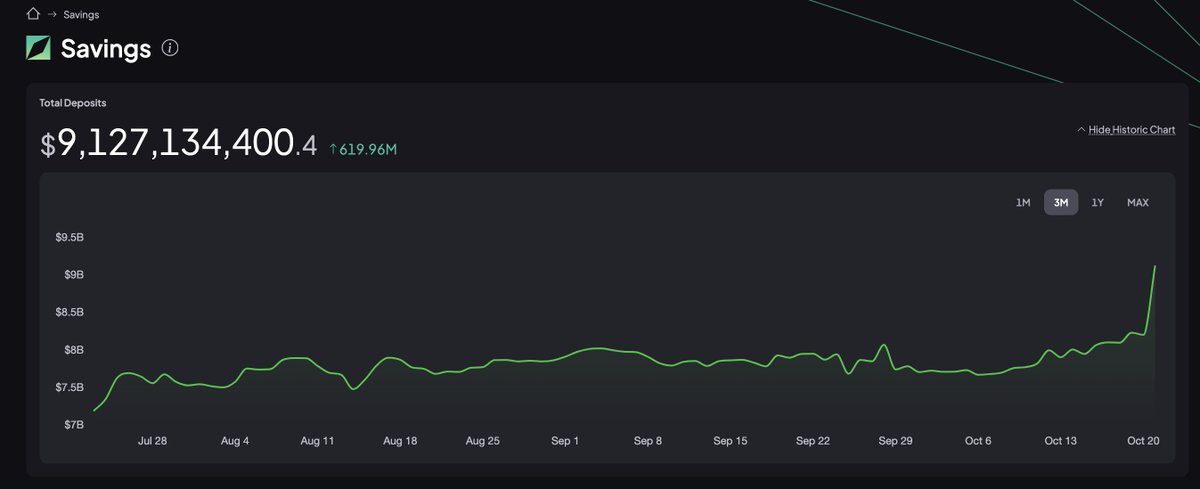This screenshot has width=1200, height=489.
Task: Click the Sep 29 date label
Action: [895, 441]
